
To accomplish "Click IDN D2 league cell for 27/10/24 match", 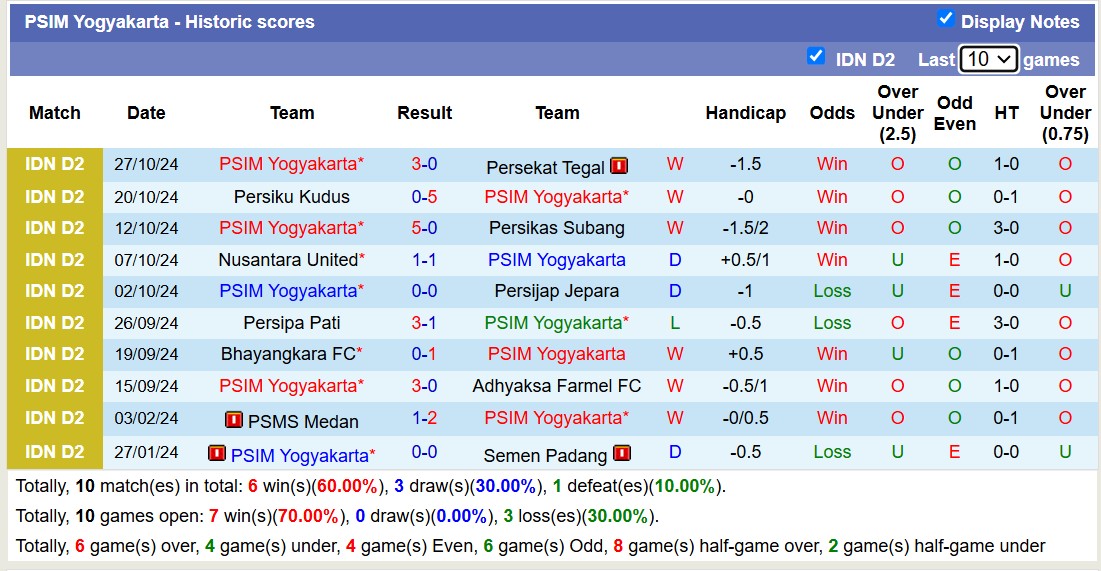I will 55,165.
